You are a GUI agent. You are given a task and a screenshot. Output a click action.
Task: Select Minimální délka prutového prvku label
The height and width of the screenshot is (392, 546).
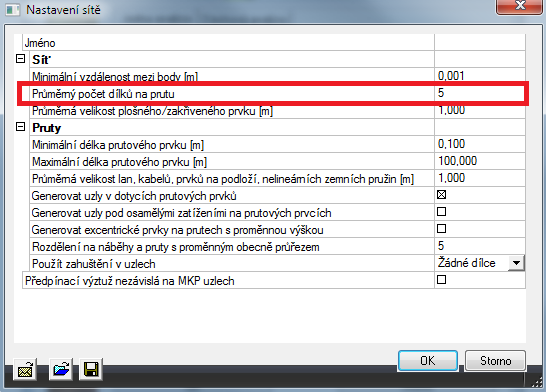pos(118,145)
